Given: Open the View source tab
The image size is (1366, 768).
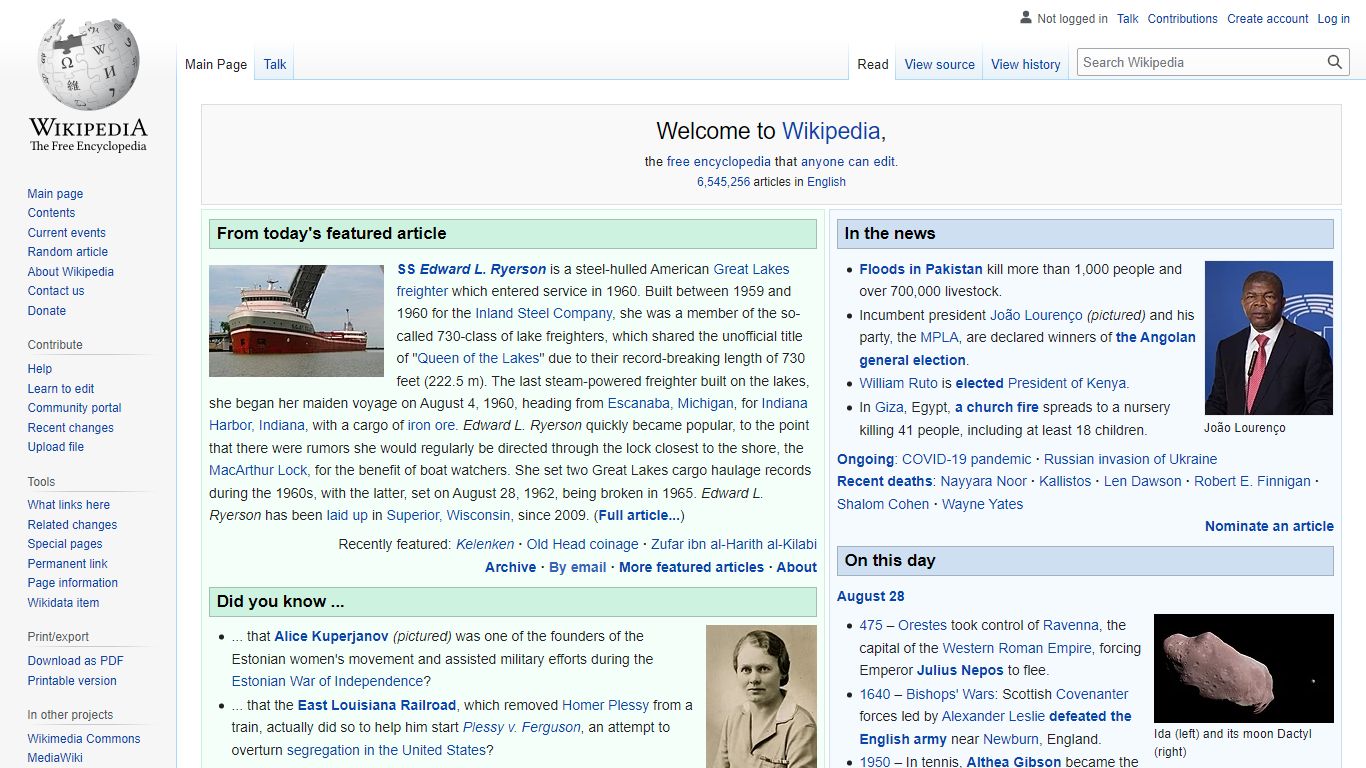Looking at the screenshot, I should click(940, 64).
